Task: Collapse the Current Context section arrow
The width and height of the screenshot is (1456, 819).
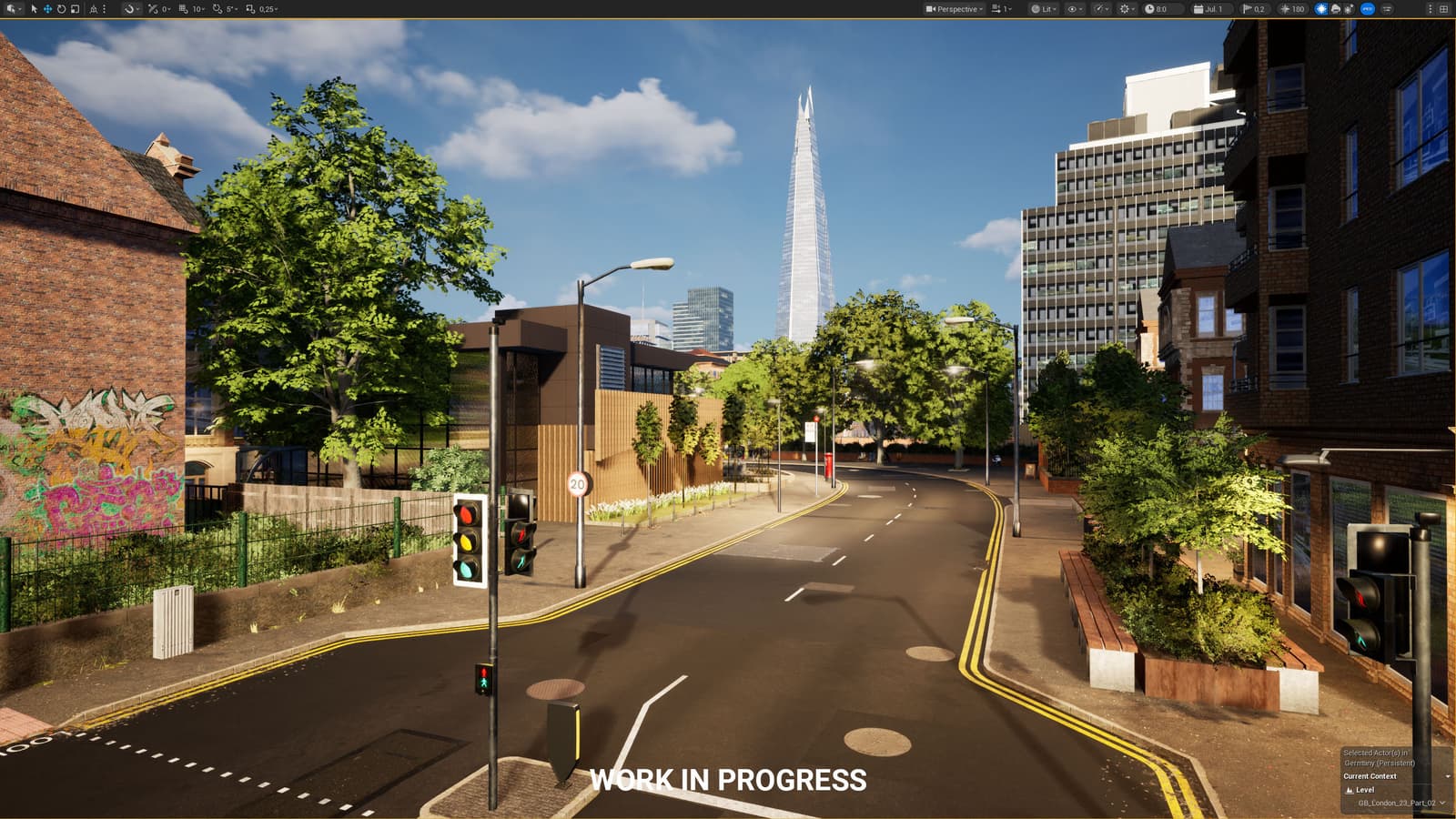Action: tap(1448, 776)
